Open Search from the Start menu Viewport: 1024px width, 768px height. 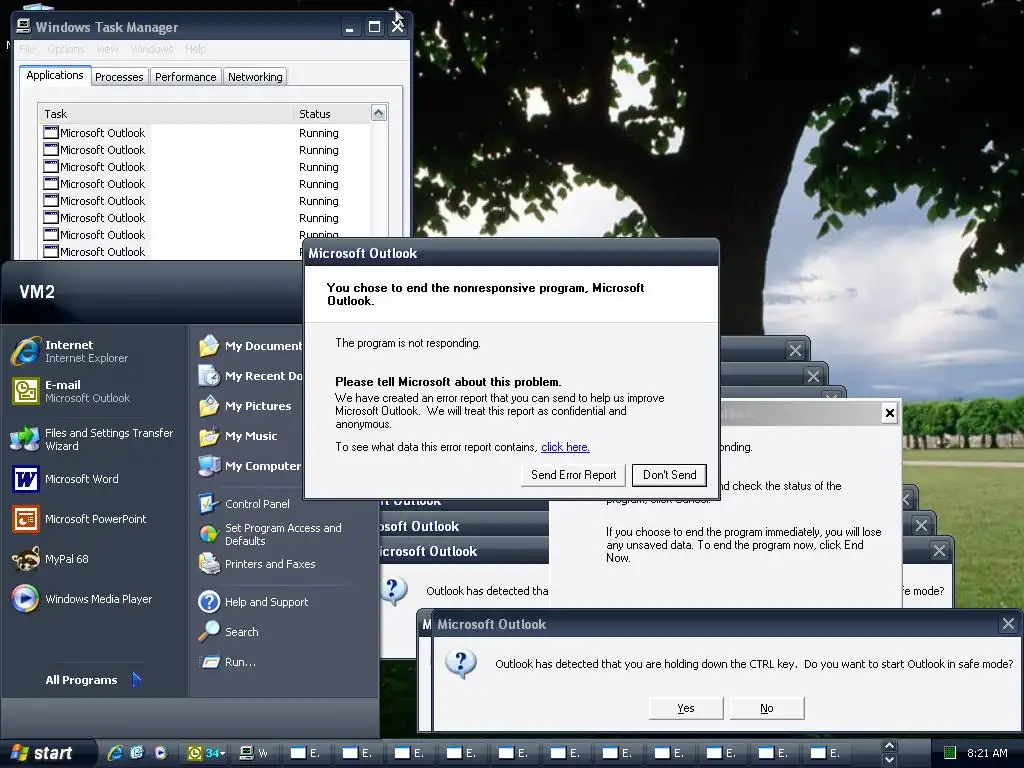tap(229, 632)
